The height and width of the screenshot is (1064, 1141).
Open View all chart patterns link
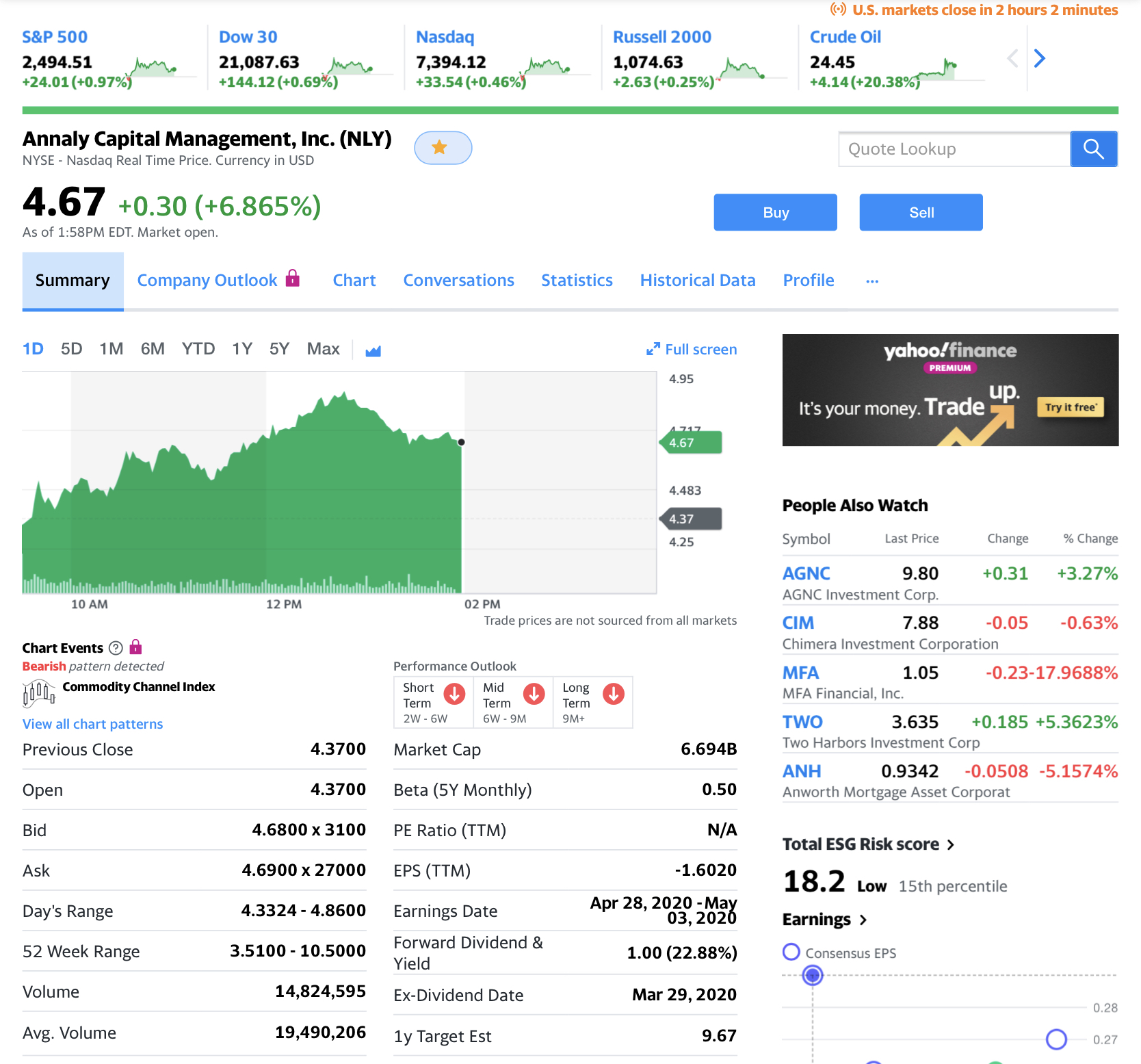point(93,724)
